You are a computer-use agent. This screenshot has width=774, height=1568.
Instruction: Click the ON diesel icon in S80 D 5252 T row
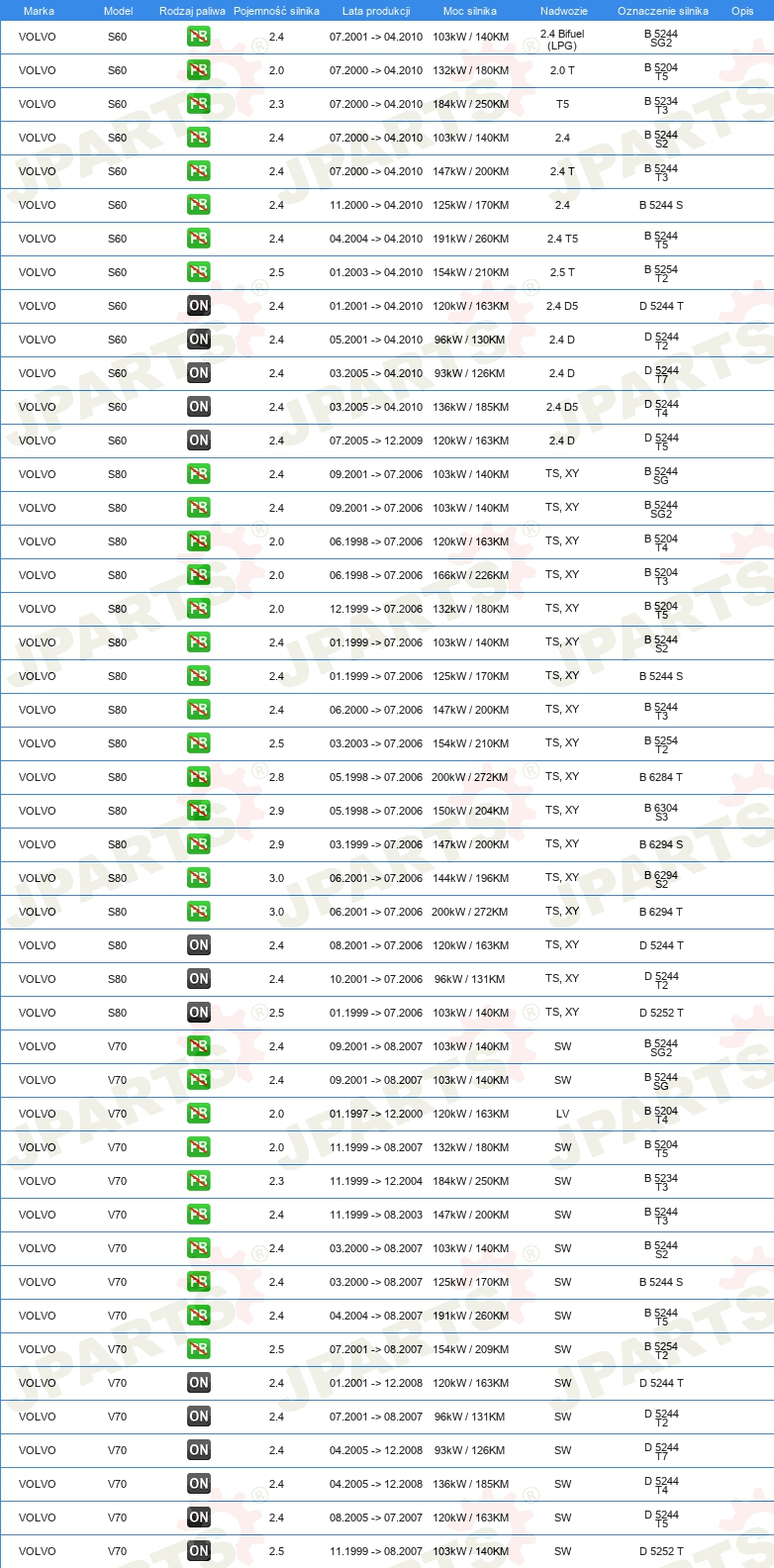pos(199,1013)
